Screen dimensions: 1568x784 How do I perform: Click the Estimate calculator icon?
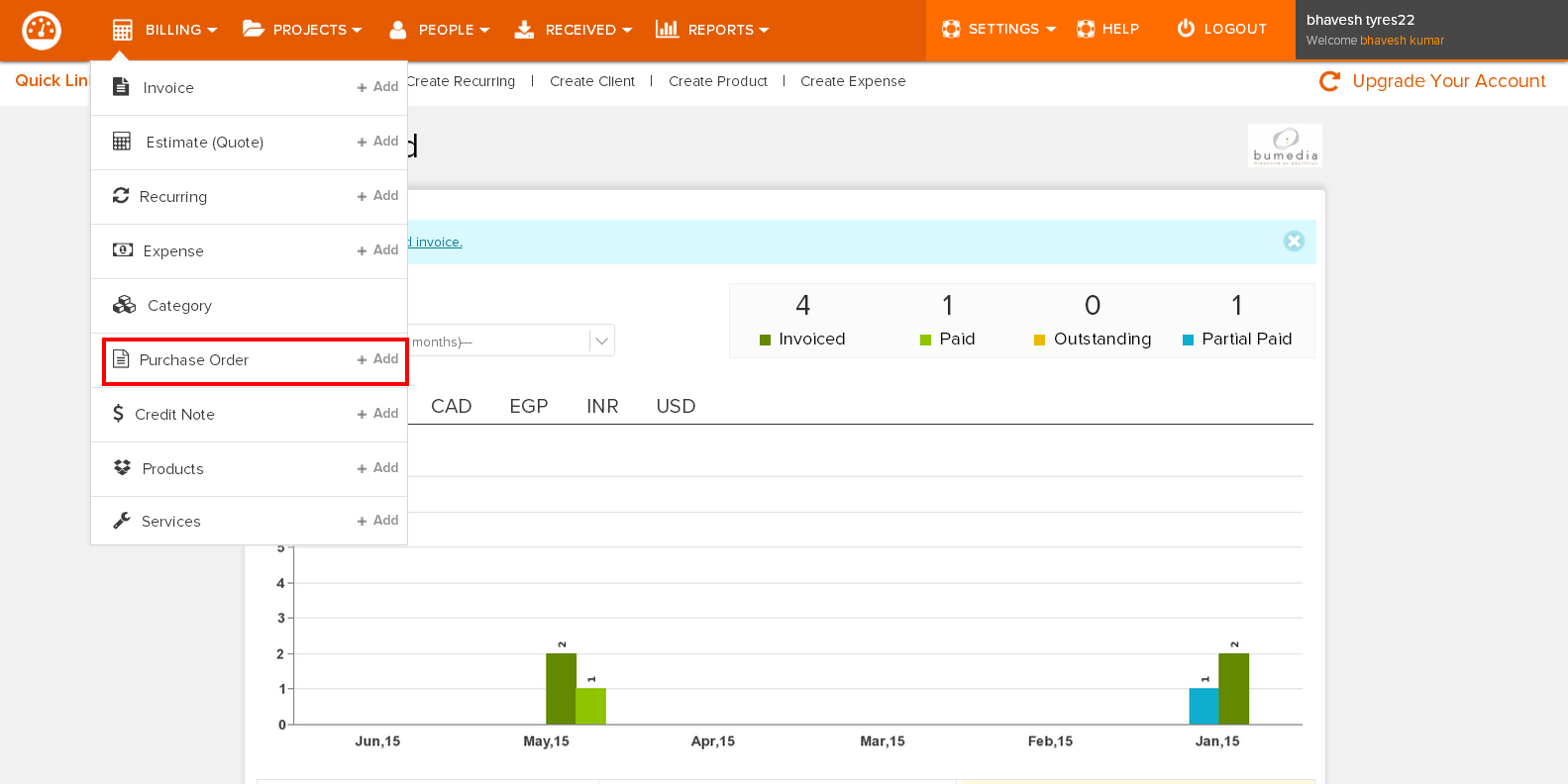pos(122,142)
